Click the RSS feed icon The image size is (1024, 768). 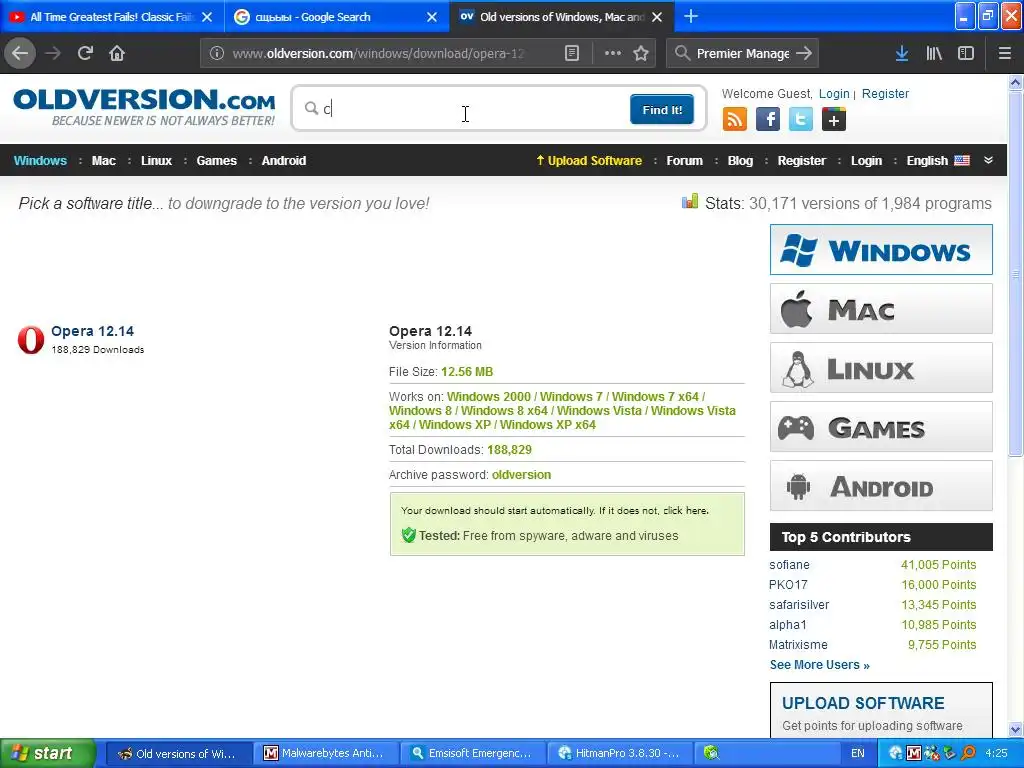[x=735, y=120]
